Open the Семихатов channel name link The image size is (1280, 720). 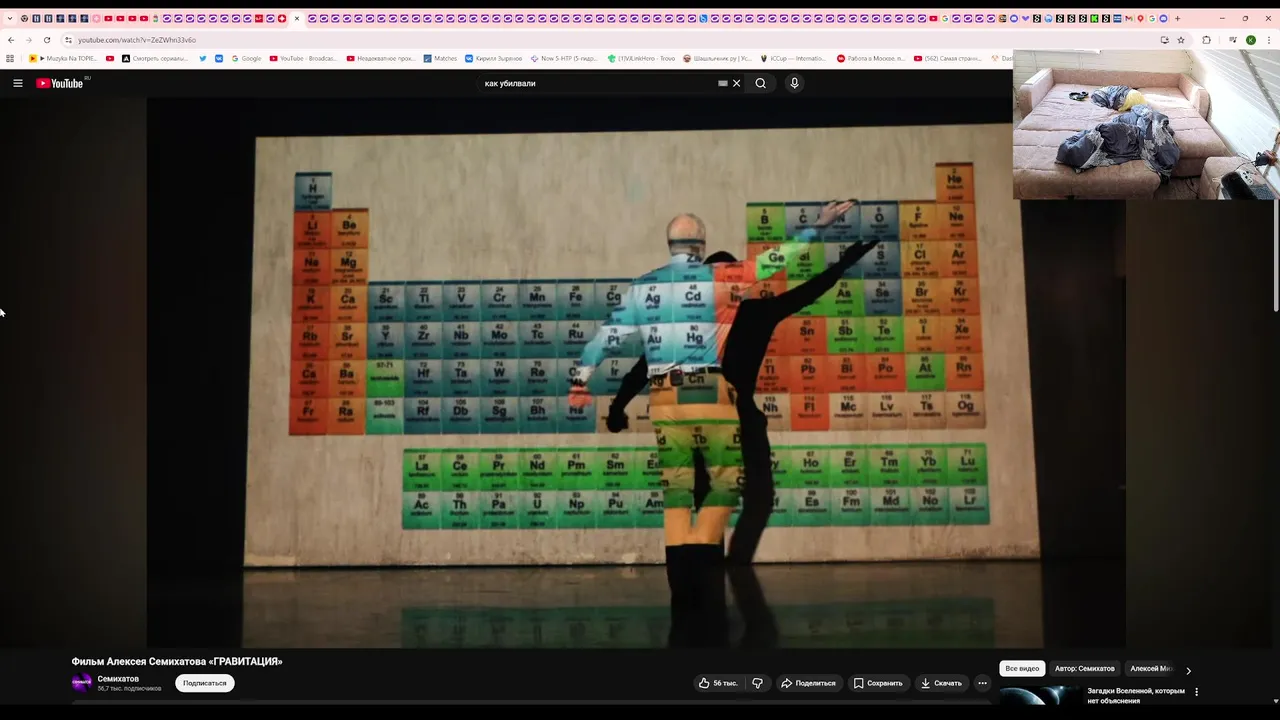[118, 679]
